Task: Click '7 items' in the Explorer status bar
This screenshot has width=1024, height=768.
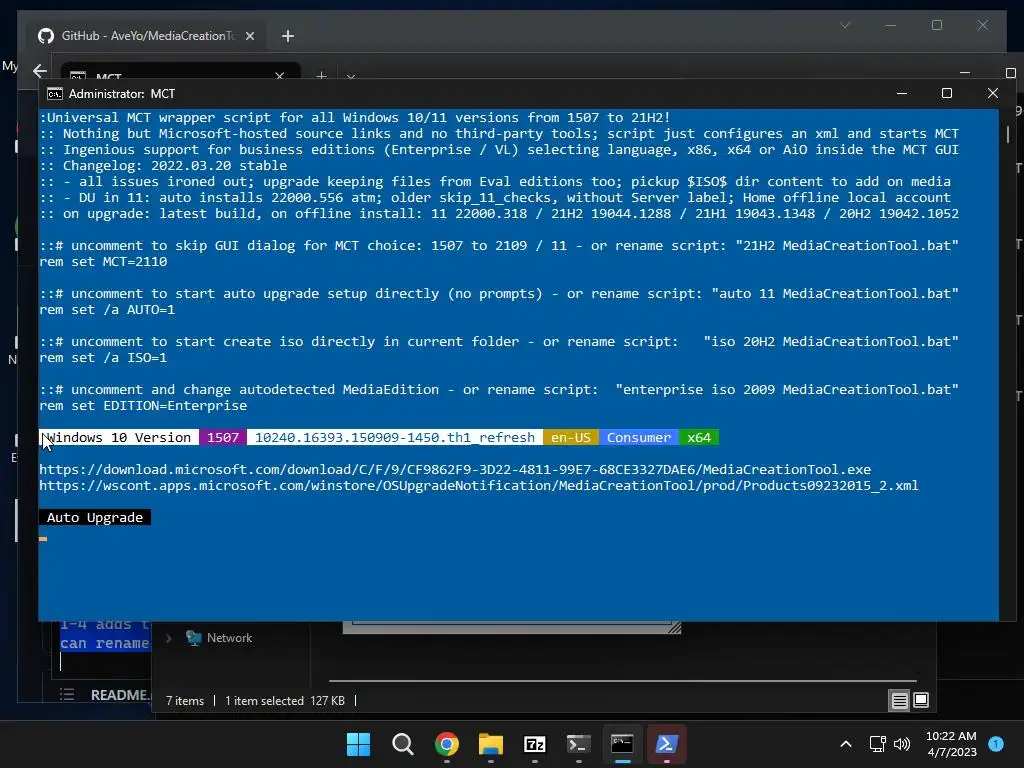Action: point(185,701)
